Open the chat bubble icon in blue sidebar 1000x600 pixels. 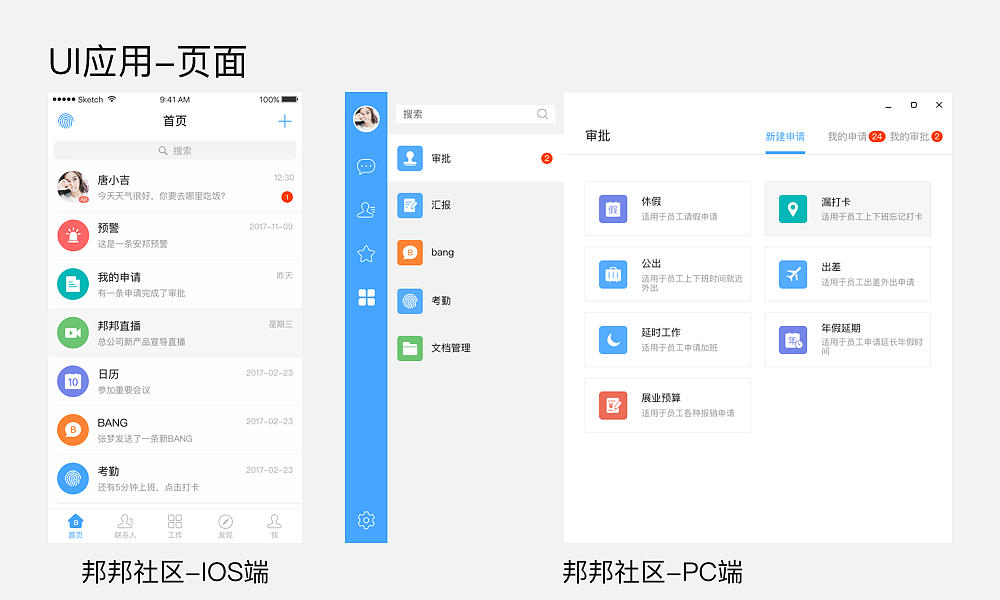[366, 166]
